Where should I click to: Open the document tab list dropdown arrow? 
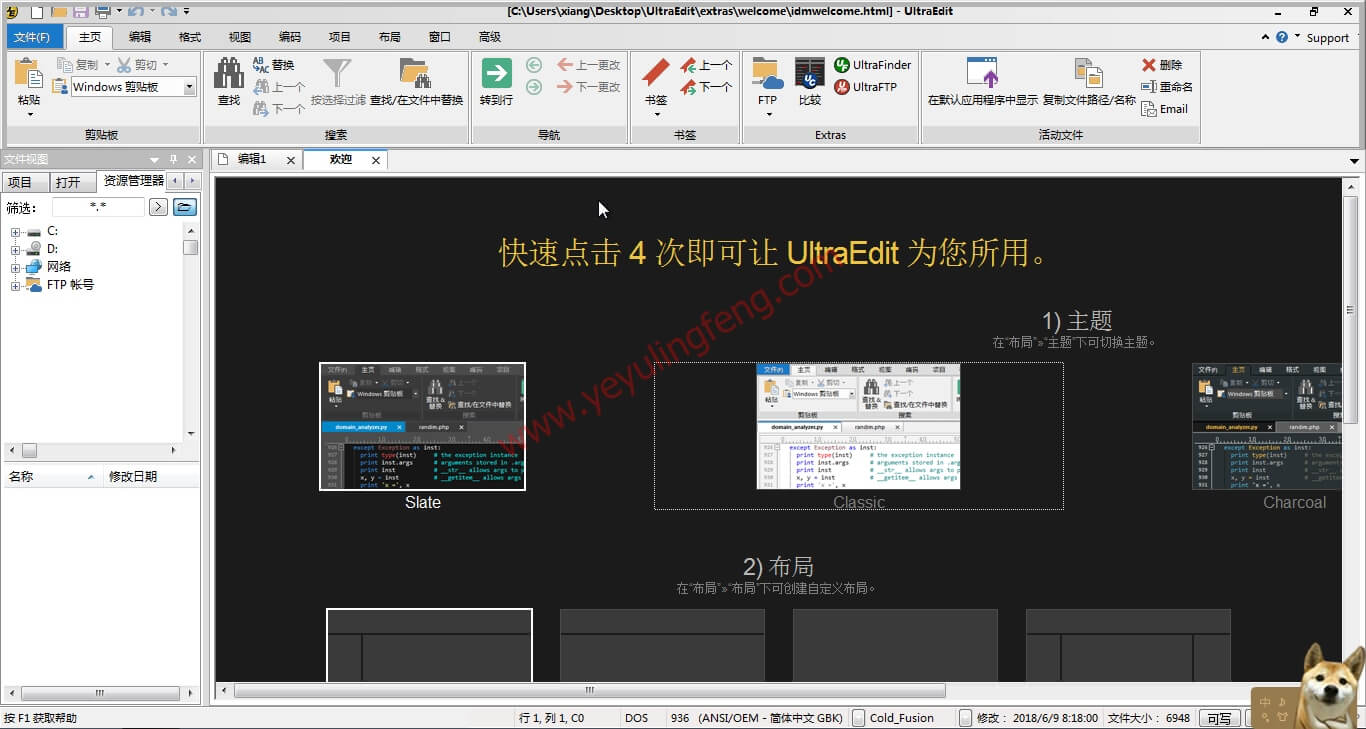coord(1355,160)
